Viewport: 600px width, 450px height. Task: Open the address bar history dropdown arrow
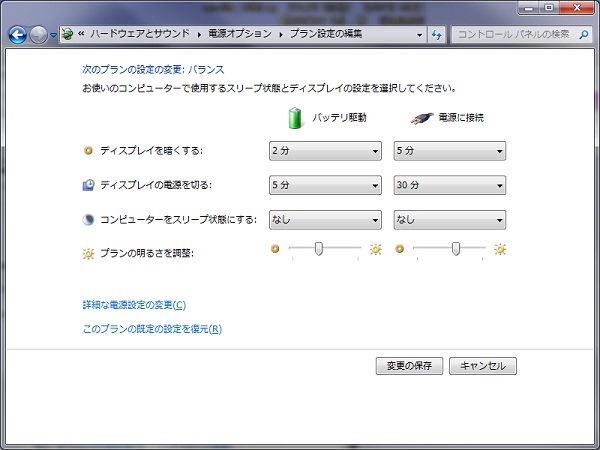tap(419, 35)
